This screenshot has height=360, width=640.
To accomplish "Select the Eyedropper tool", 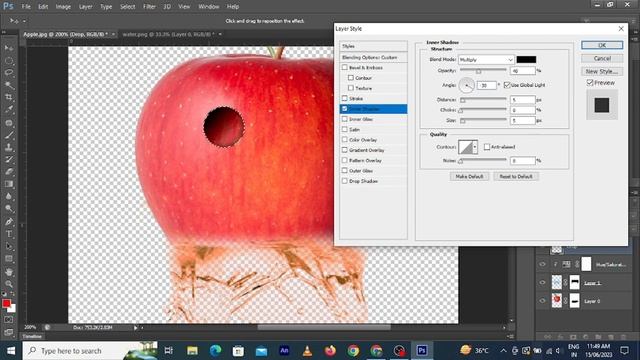I will click(x=9, y=109).
